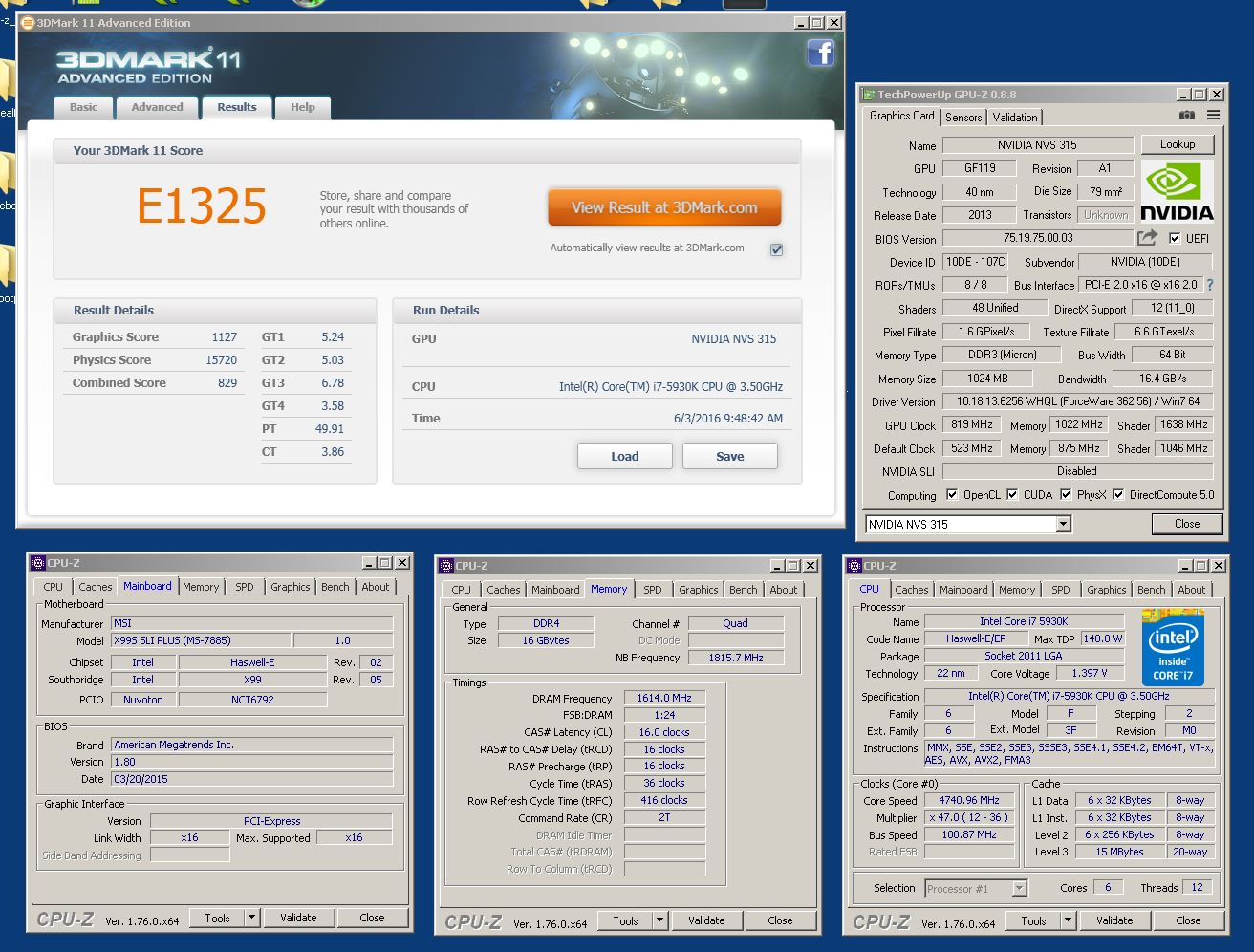Click the Save button in Run Details

coord(730,456)
